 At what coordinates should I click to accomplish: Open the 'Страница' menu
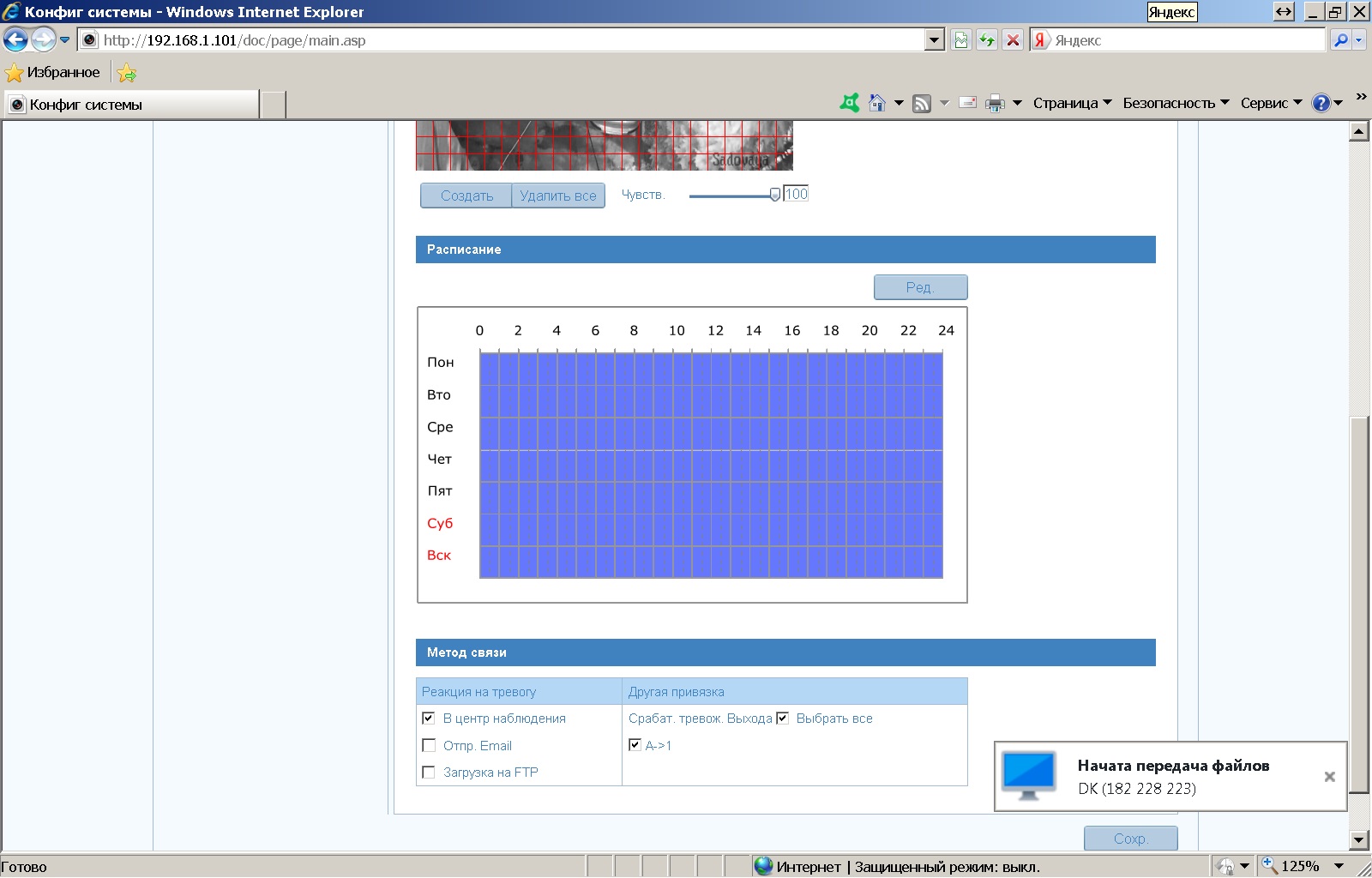(1072, 103)
